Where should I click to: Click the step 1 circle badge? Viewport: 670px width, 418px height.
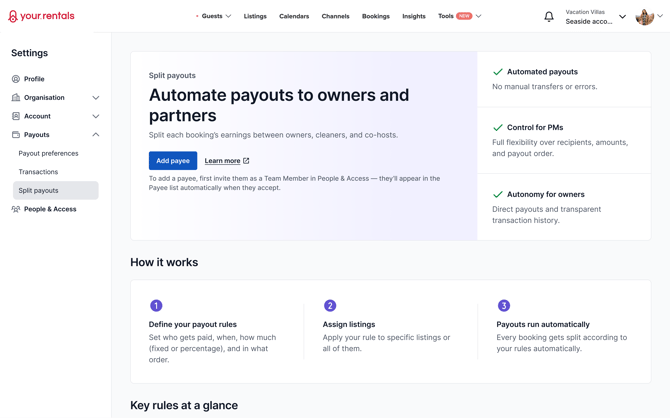(156, 306)
